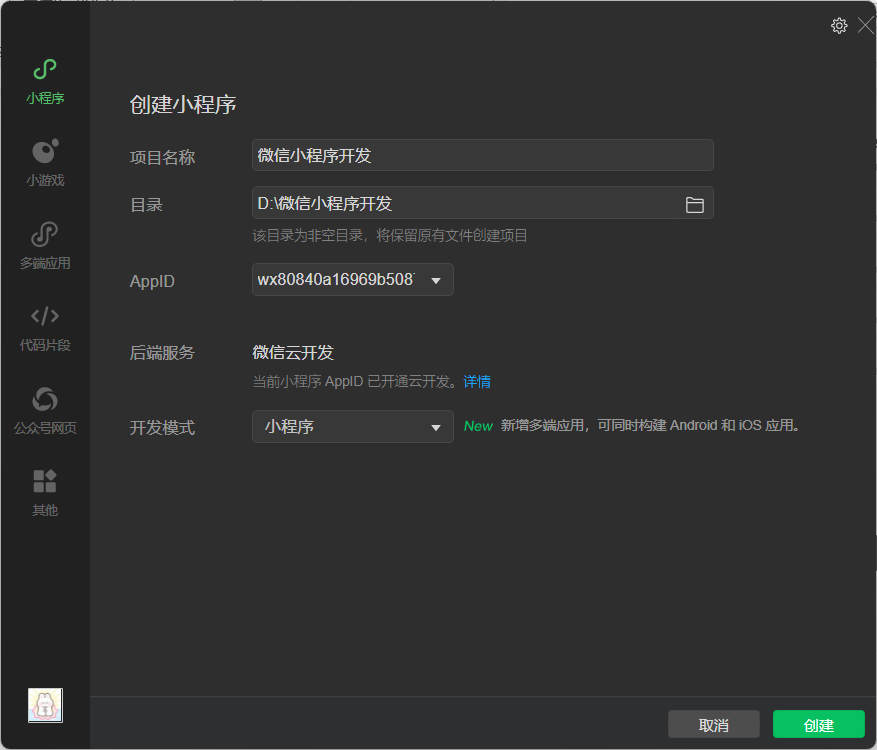This screenshot has width=877, height=750.
Task: Close the create project dialog
Action: [x=866, y=26]
